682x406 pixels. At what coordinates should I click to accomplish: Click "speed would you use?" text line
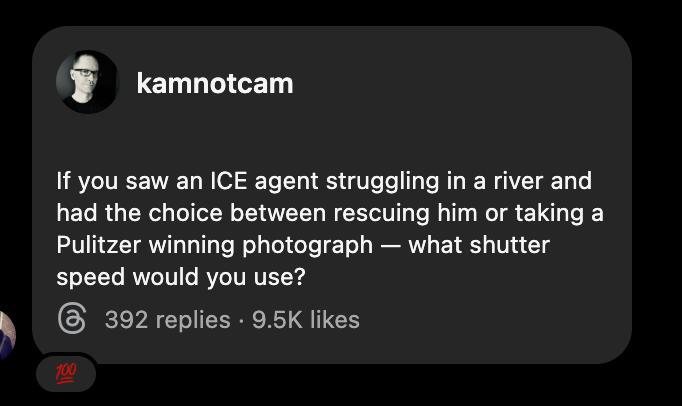pos(180,276)
